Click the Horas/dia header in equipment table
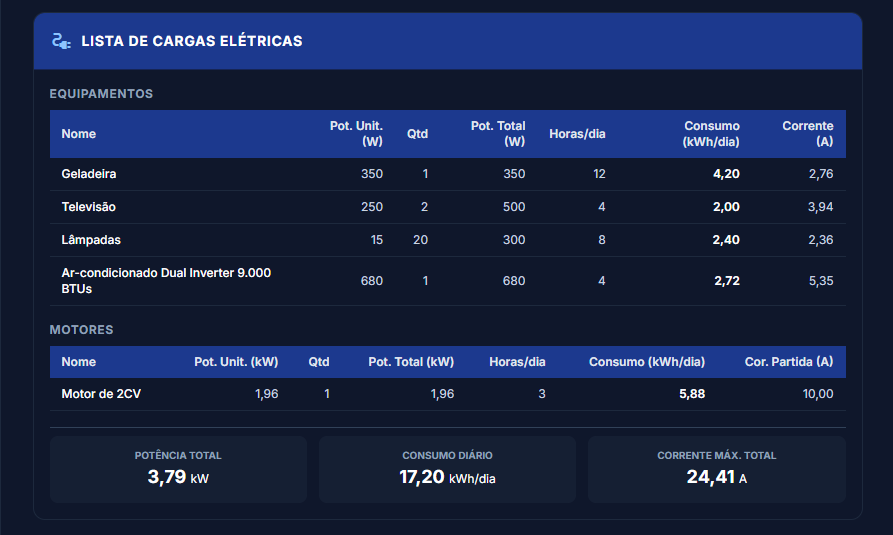This screenshot has width=893, height=535. point(577,134)
